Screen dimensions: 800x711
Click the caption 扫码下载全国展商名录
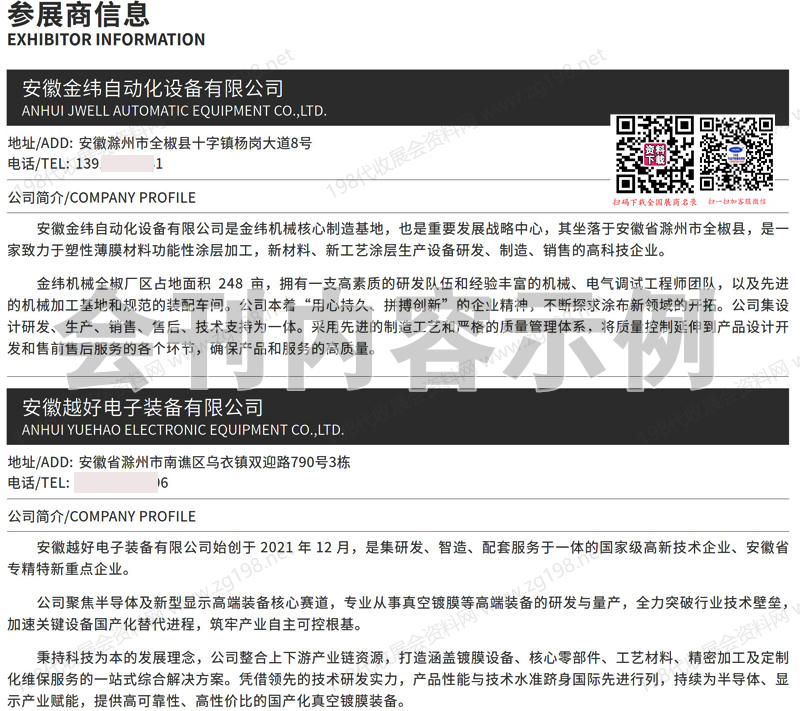pos(655,202)
